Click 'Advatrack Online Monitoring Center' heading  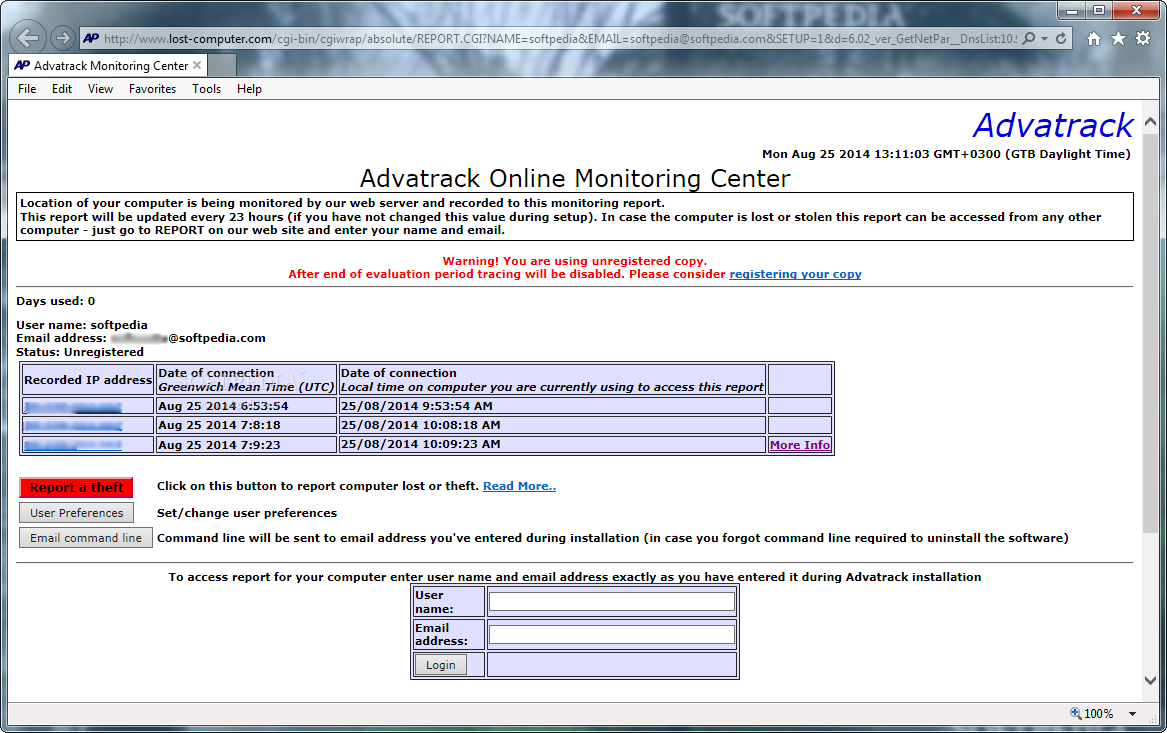[575, 179]
